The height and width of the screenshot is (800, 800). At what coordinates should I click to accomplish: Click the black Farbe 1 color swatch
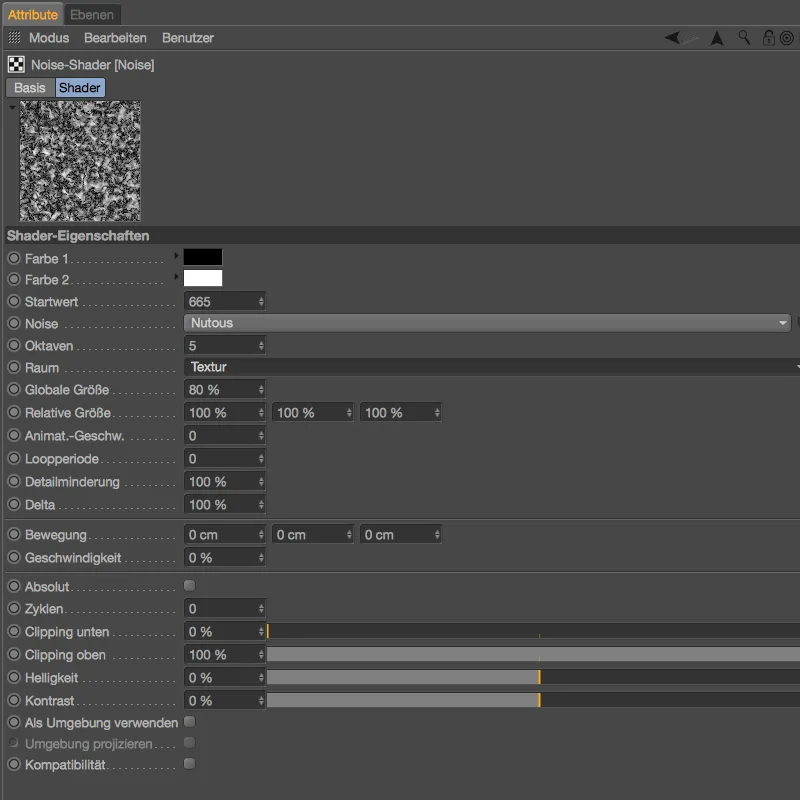pos(203,257)
